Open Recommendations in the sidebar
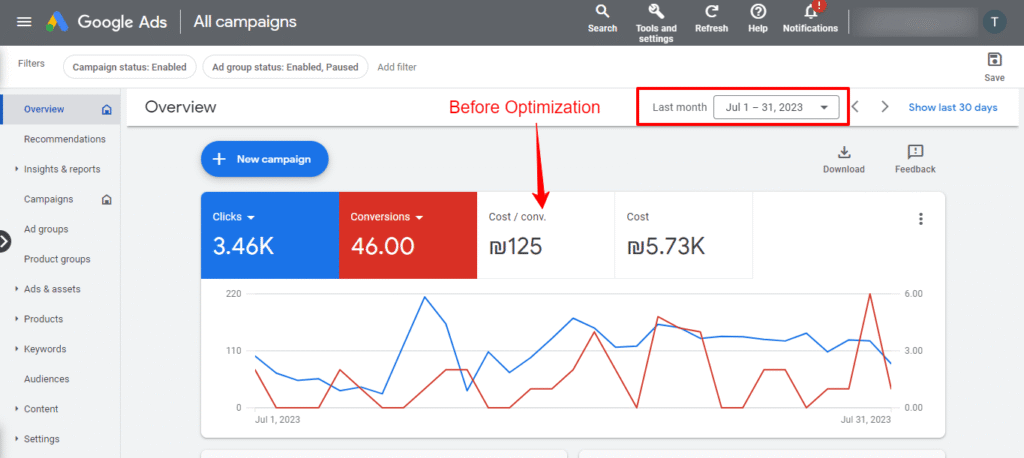1024x458 pixels. click(x=64, y=139)
